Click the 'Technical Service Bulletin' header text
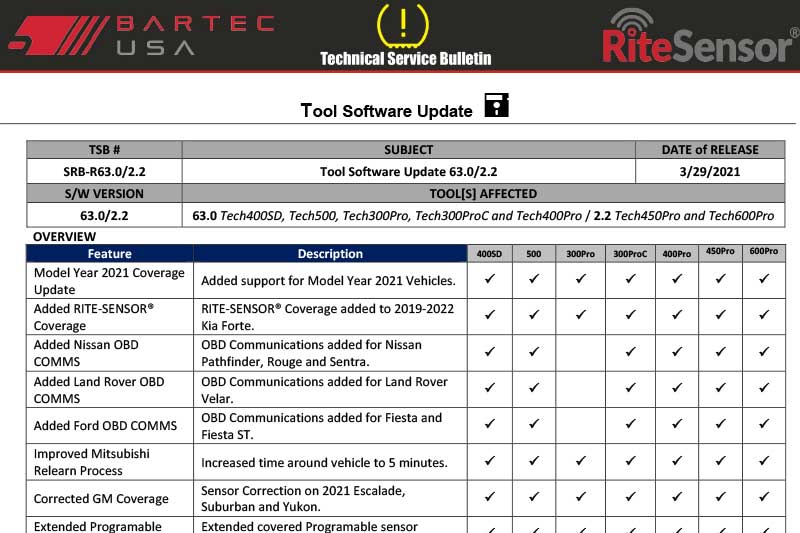The height and width of the screenshot is (533, 800). click(x=406, y=59)
